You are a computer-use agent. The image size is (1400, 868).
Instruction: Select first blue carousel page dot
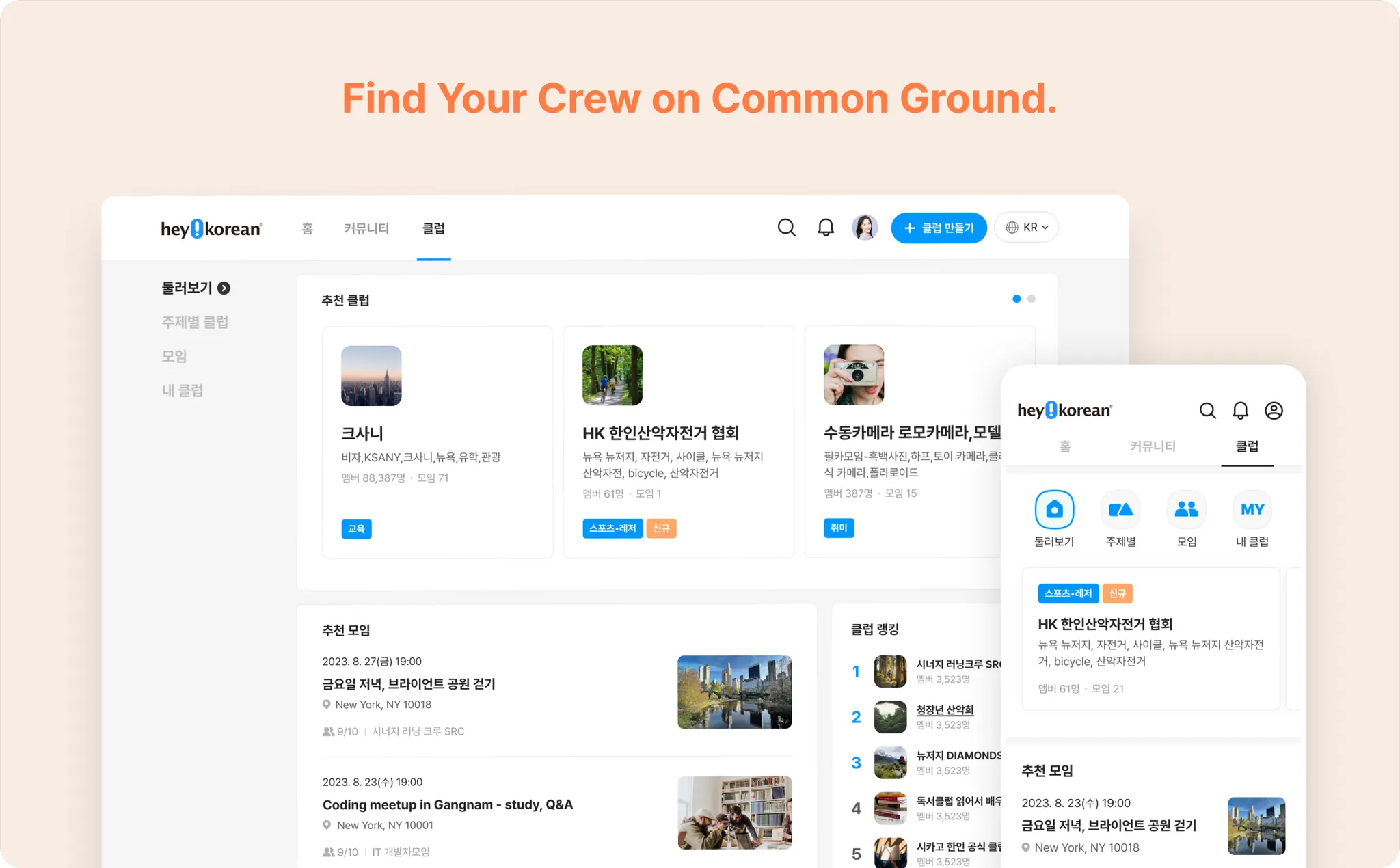[1017, 299]
